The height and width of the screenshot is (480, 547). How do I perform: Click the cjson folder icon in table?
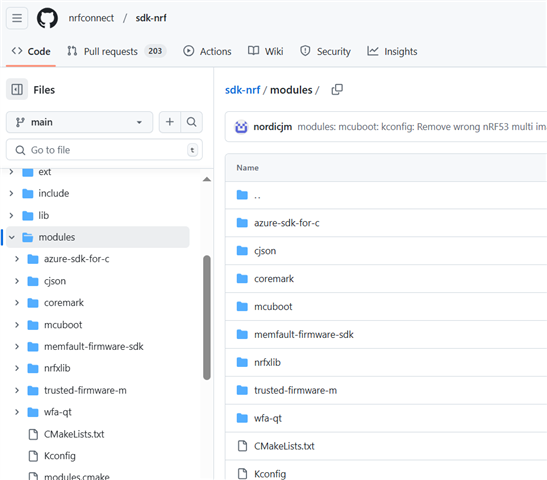242,250
